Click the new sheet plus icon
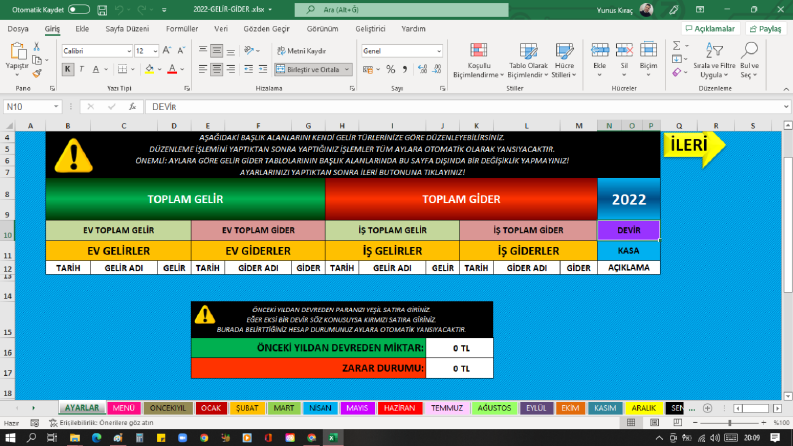This screenshot has height=446, width=793. (708, 408)
